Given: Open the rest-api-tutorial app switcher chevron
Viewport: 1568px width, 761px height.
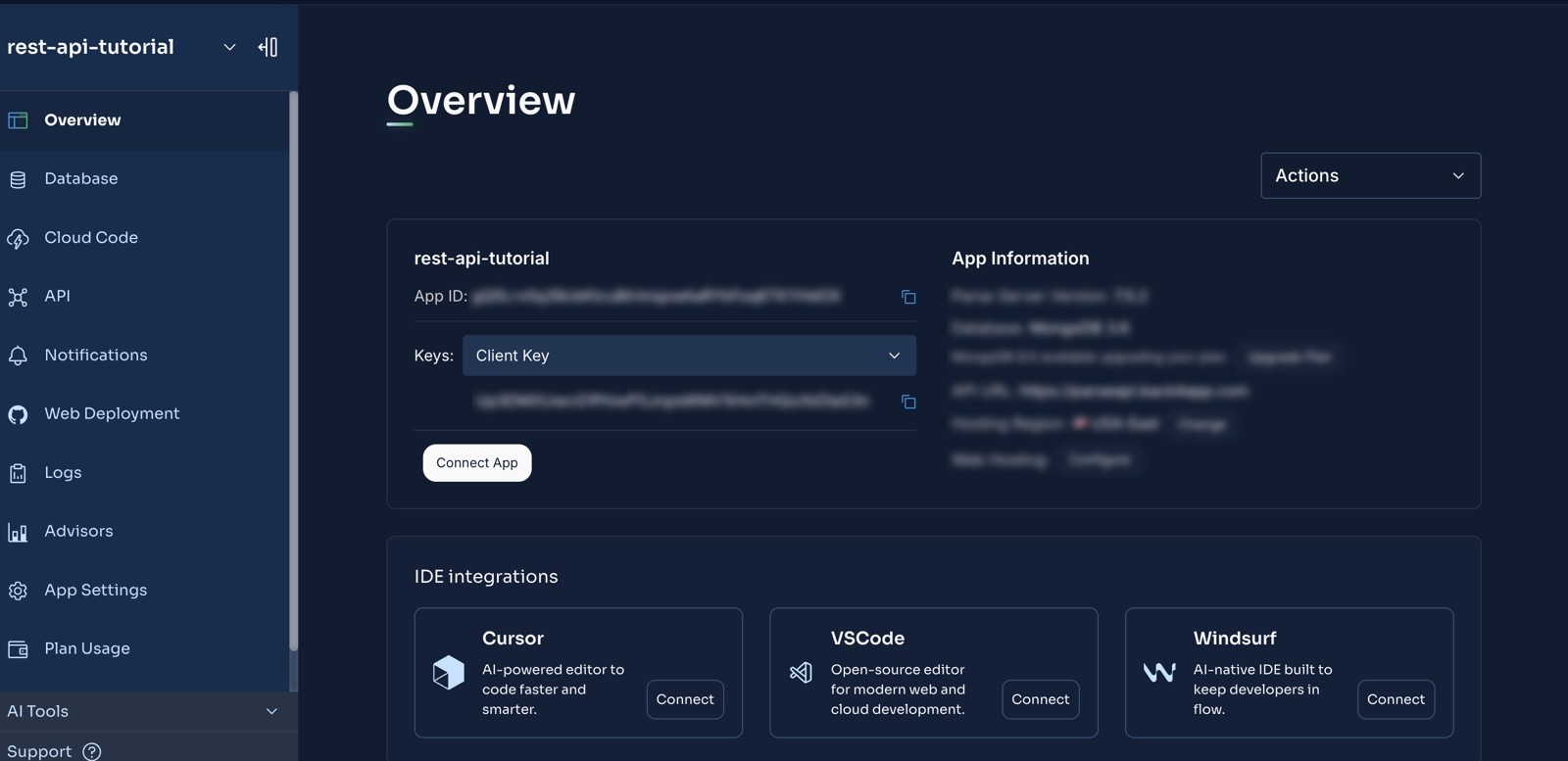Looking at the screenshot, I should pyautogui.click(x=229, y=47).
